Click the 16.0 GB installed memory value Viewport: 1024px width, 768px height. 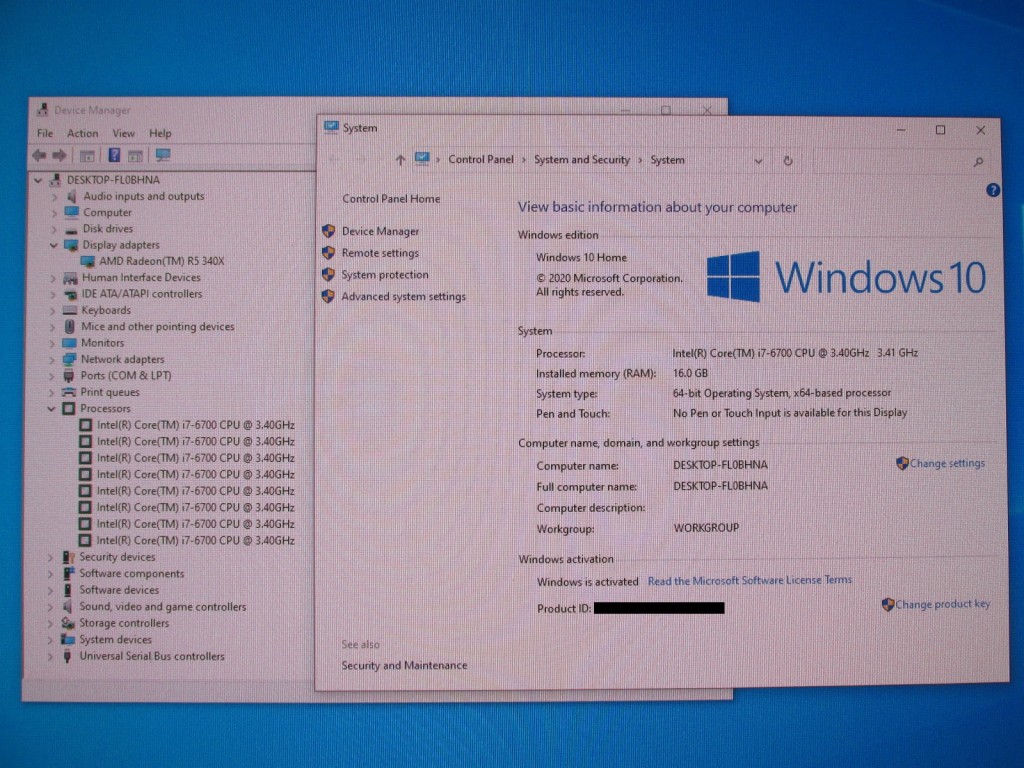click(690, 374)
